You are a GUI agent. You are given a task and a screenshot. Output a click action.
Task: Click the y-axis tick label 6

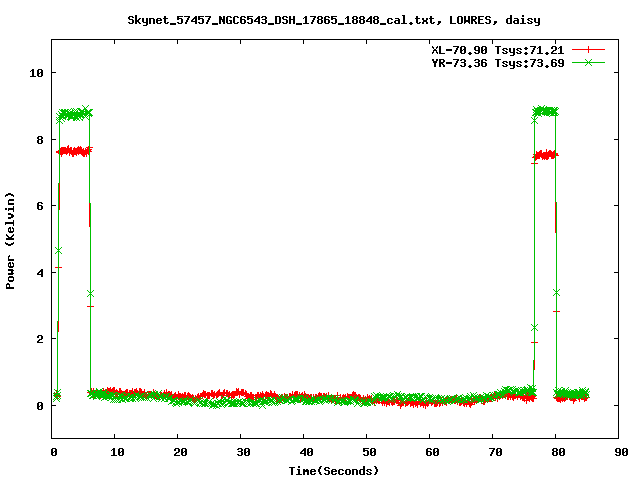[x=40, y=206]
